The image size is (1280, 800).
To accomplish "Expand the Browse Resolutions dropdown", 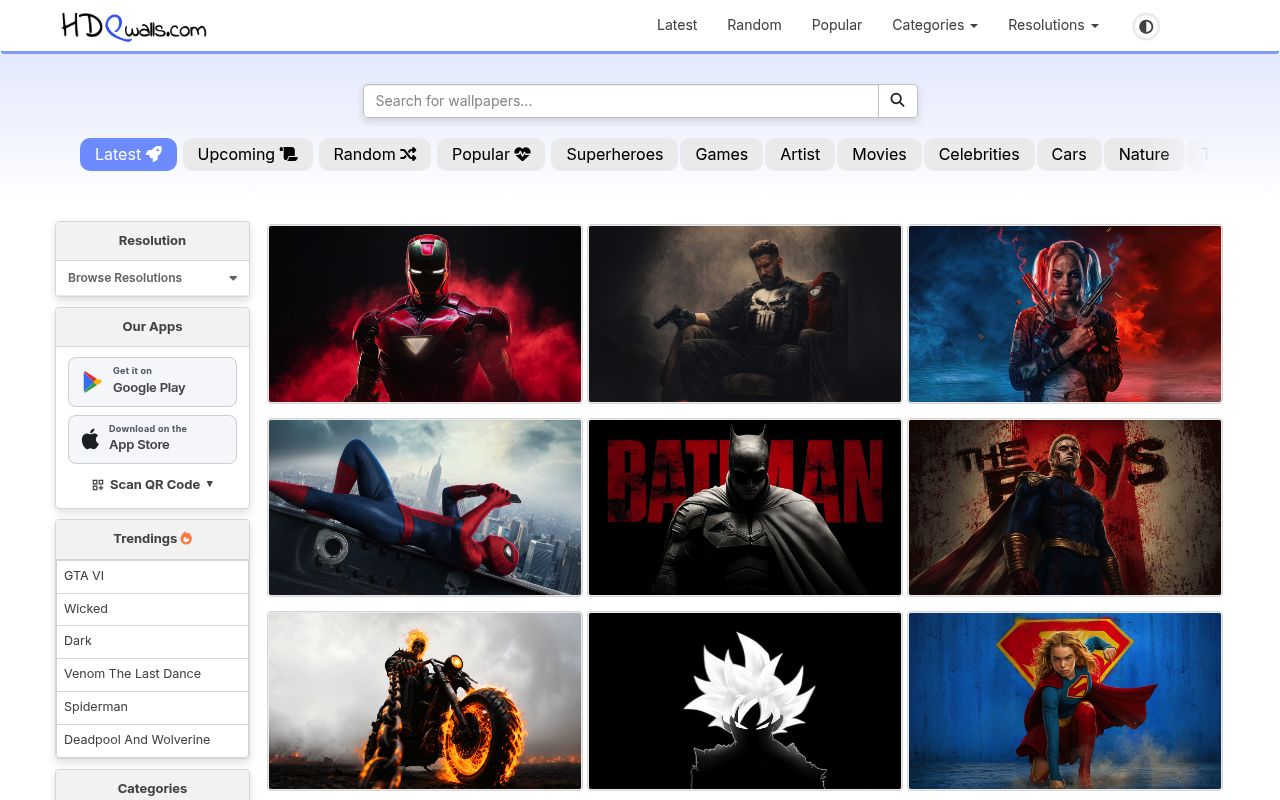I will pos(152,278).
